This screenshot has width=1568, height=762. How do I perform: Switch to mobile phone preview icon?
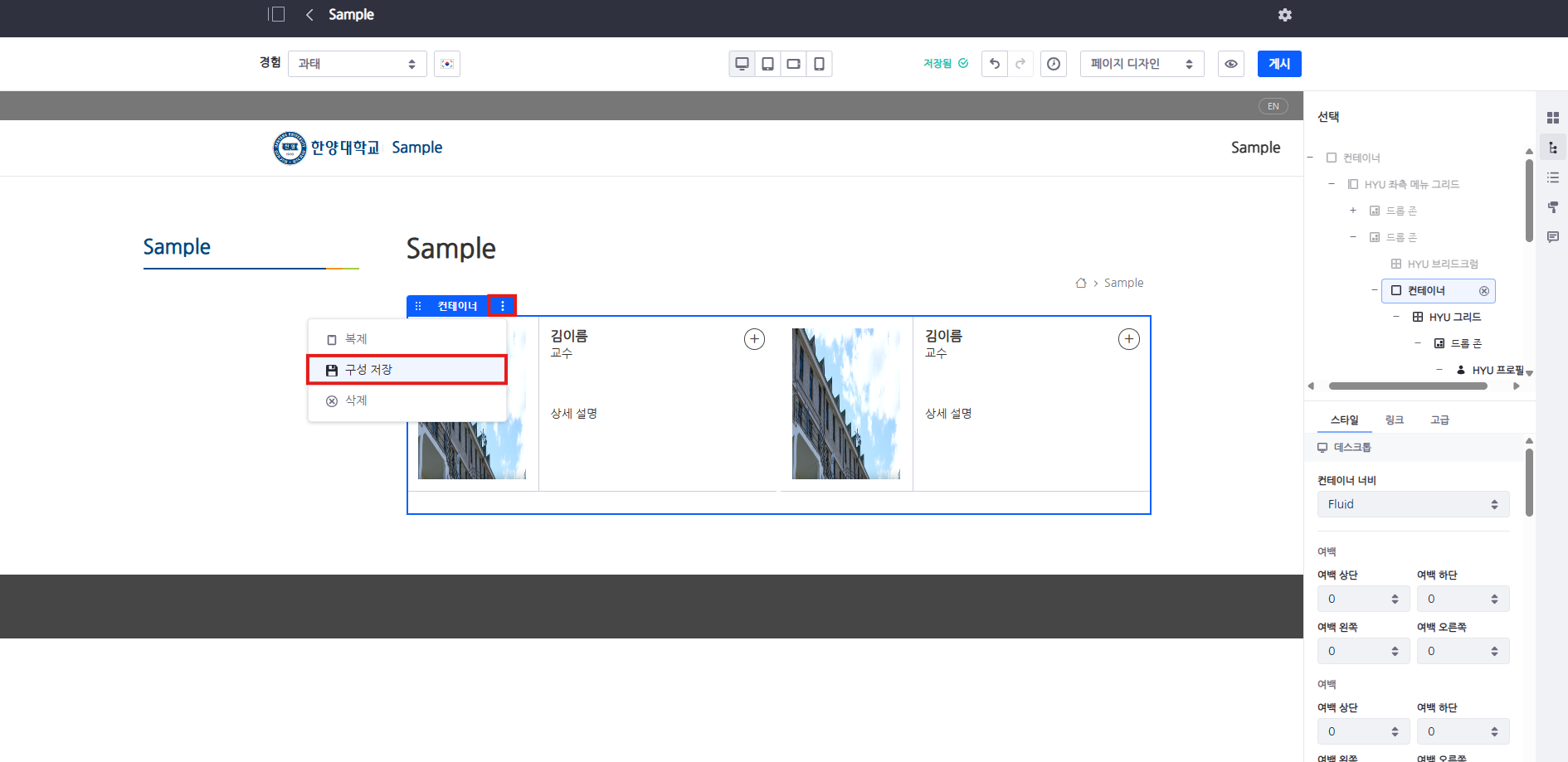click(x=819, y=64)
